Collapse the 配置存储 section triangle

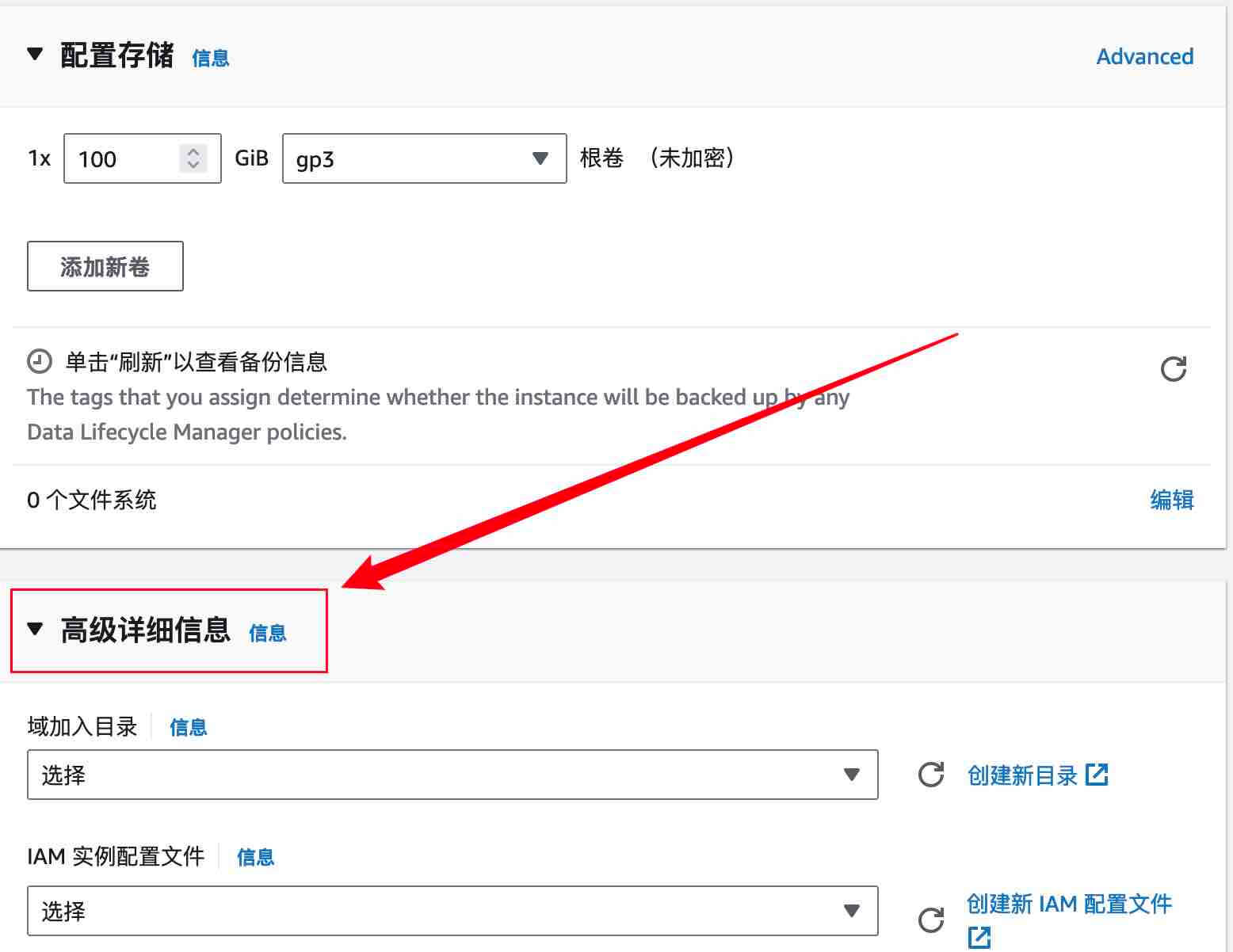coord(35,55)
